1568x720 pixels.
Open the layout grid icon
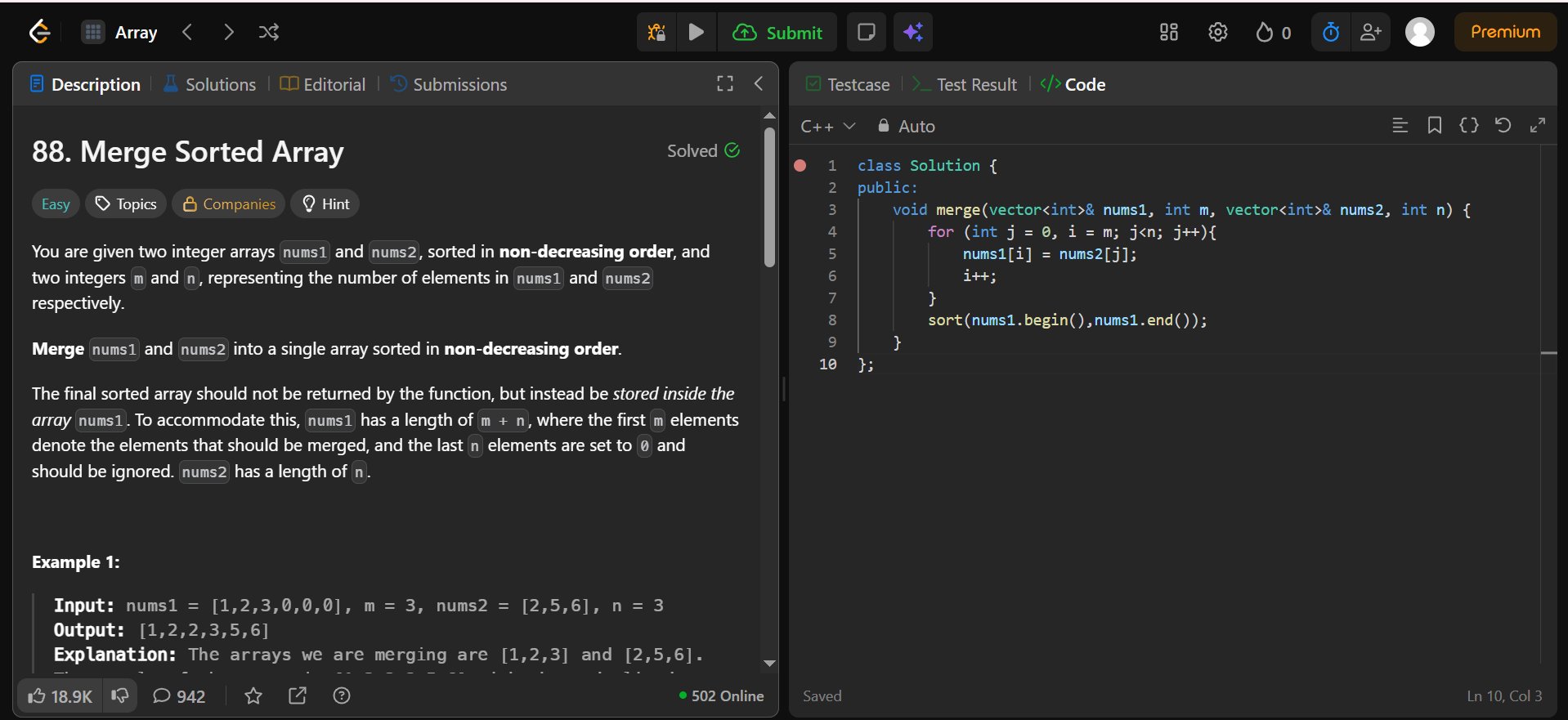click(x=1168, y=33)
